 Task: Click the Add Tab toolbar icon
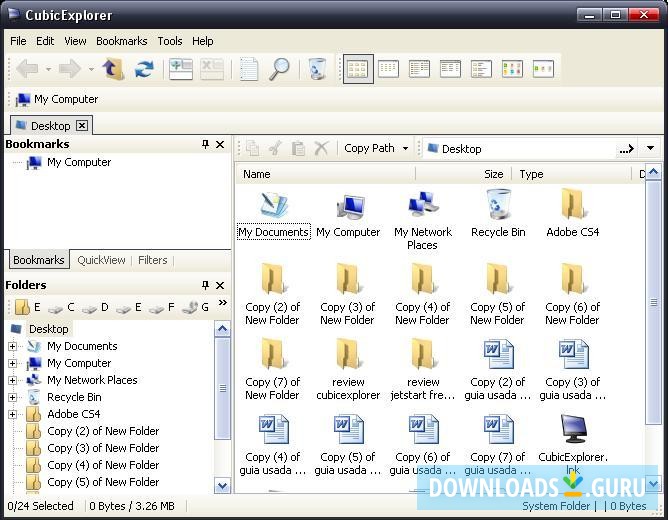click(x=181, y=69)
